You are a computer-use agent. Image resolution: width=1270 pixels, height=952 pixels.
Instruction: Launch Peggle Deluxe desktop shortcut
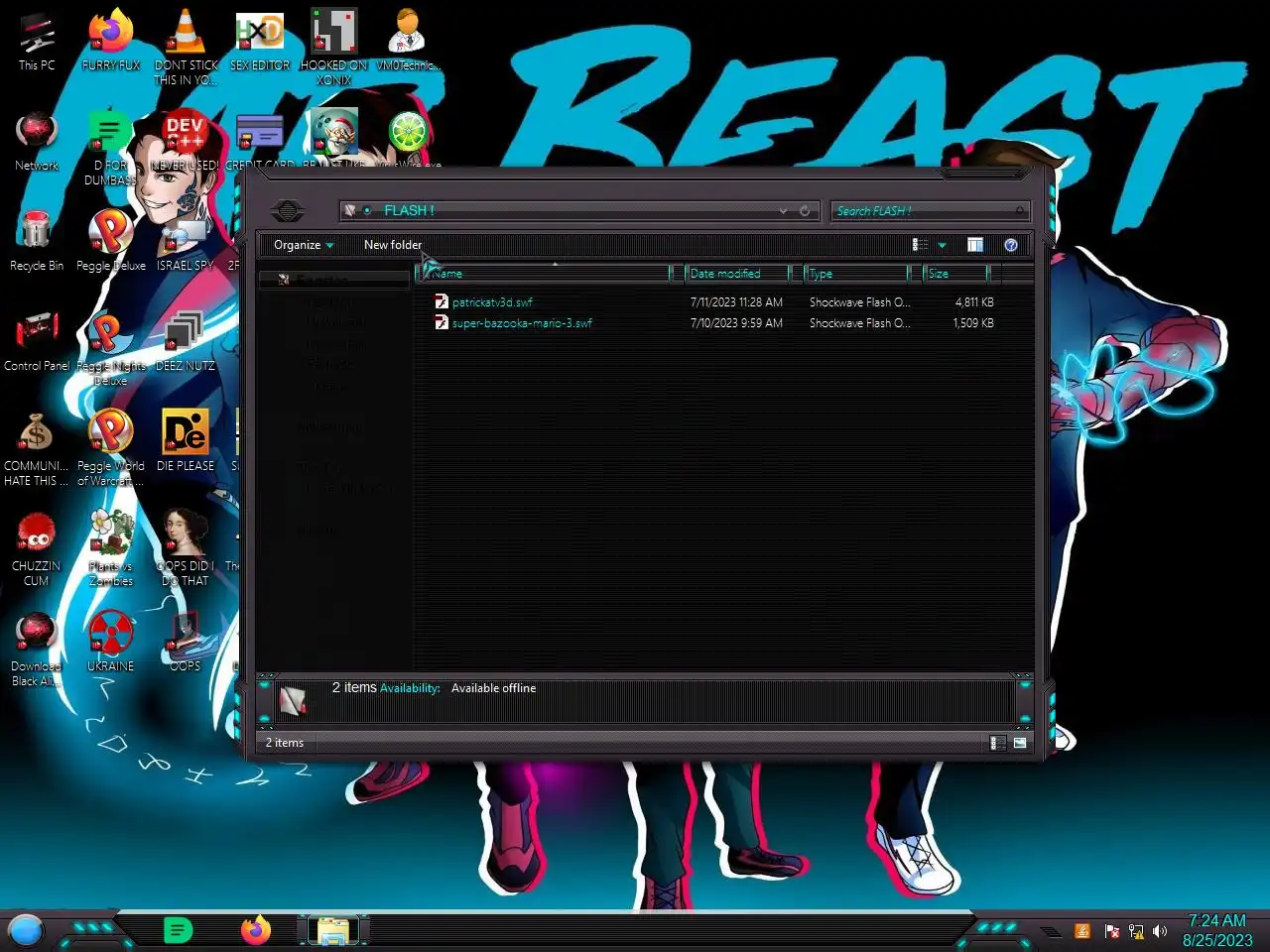click(x=111, y=241)
